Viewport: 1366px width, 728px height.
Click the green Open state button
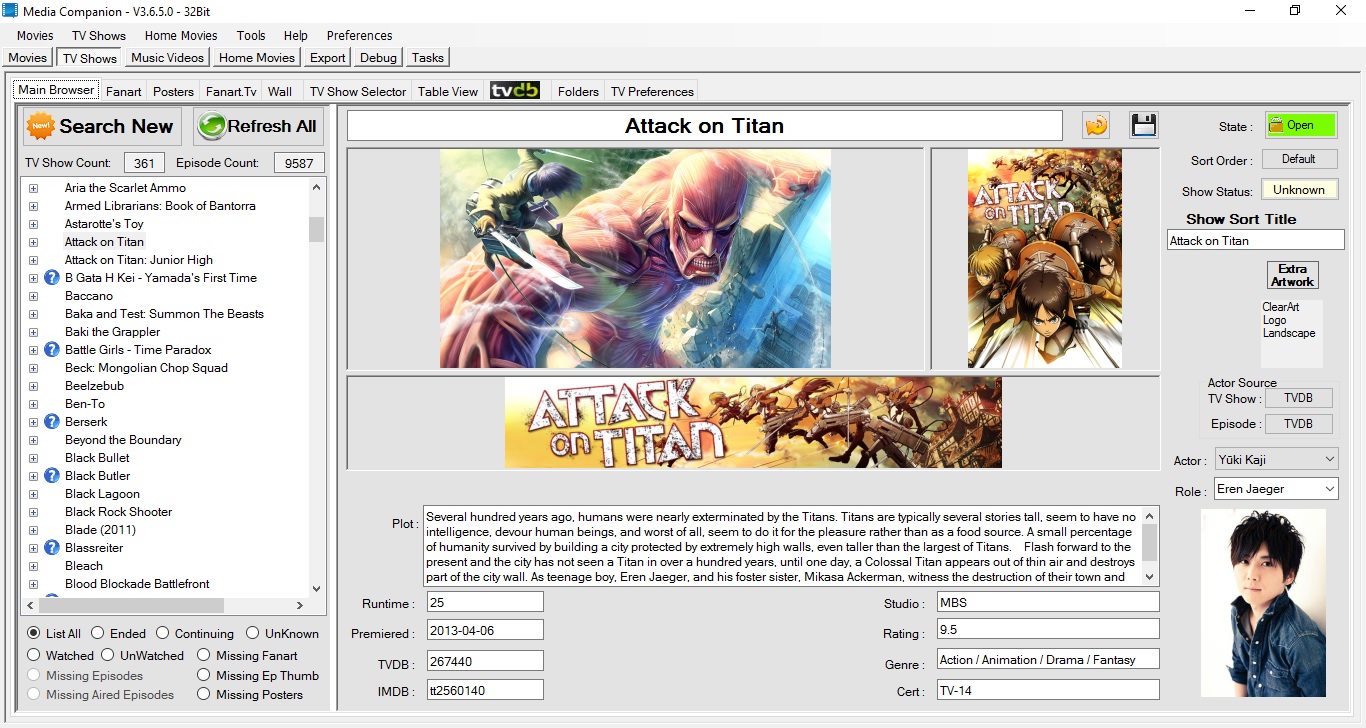pos(1300,125)
